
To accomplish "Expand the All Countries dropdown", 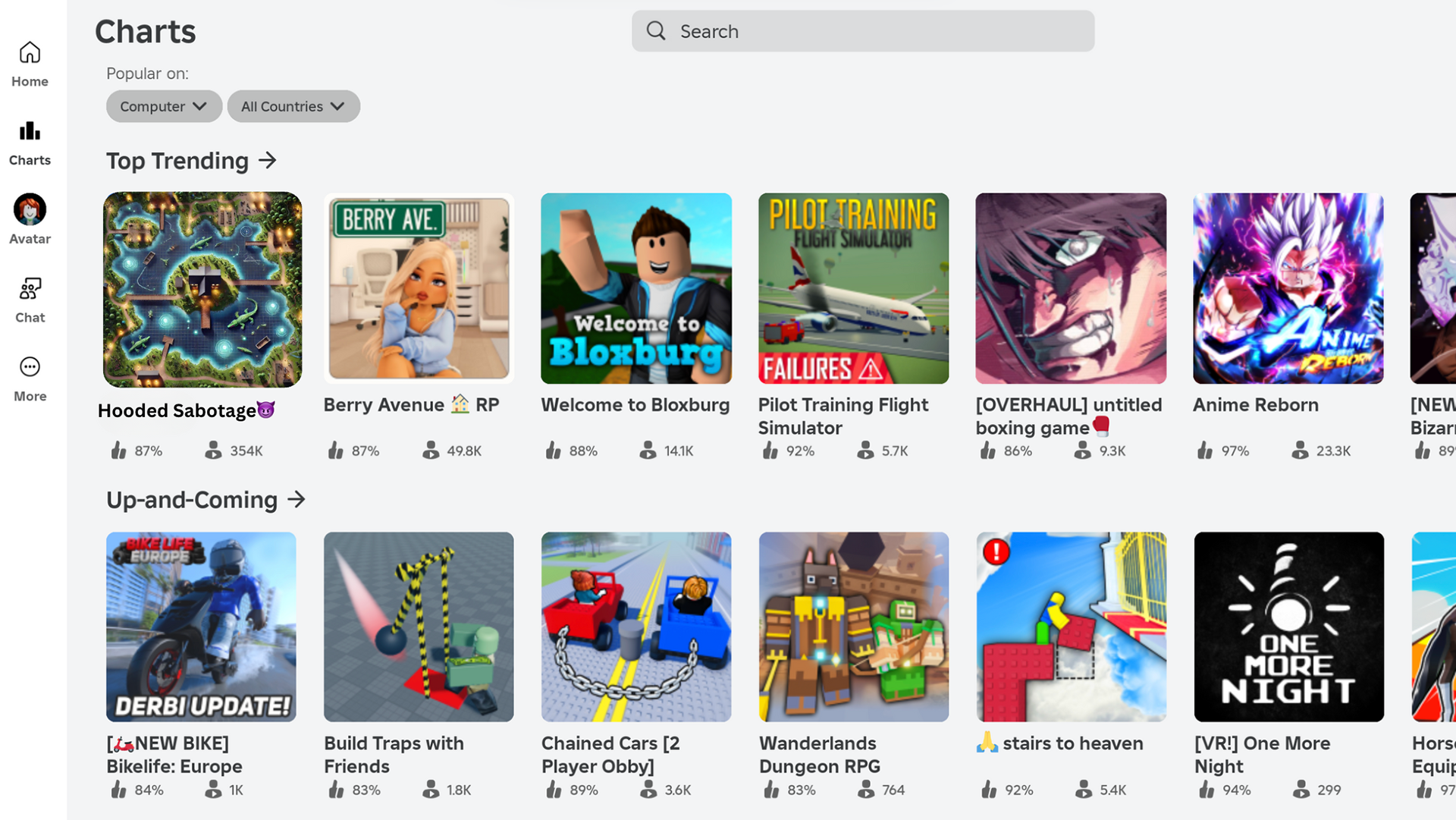I will [x=293, y=107].
